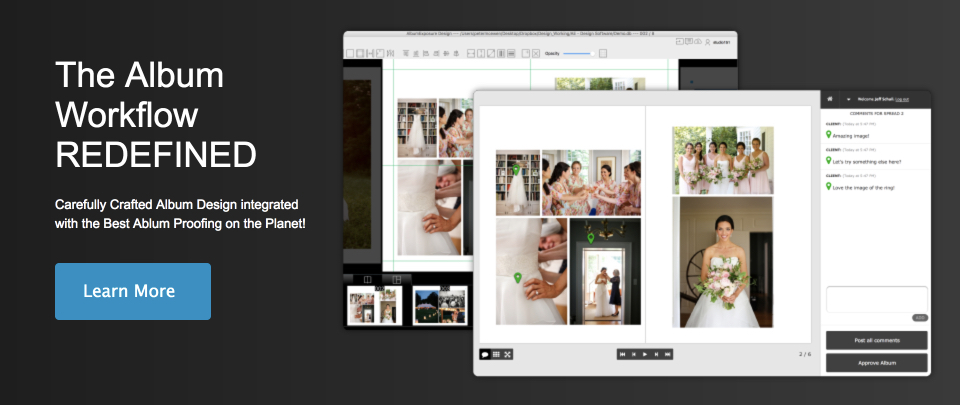Select the dress on bookshelf photo in design window

click(x=417, y=128)
